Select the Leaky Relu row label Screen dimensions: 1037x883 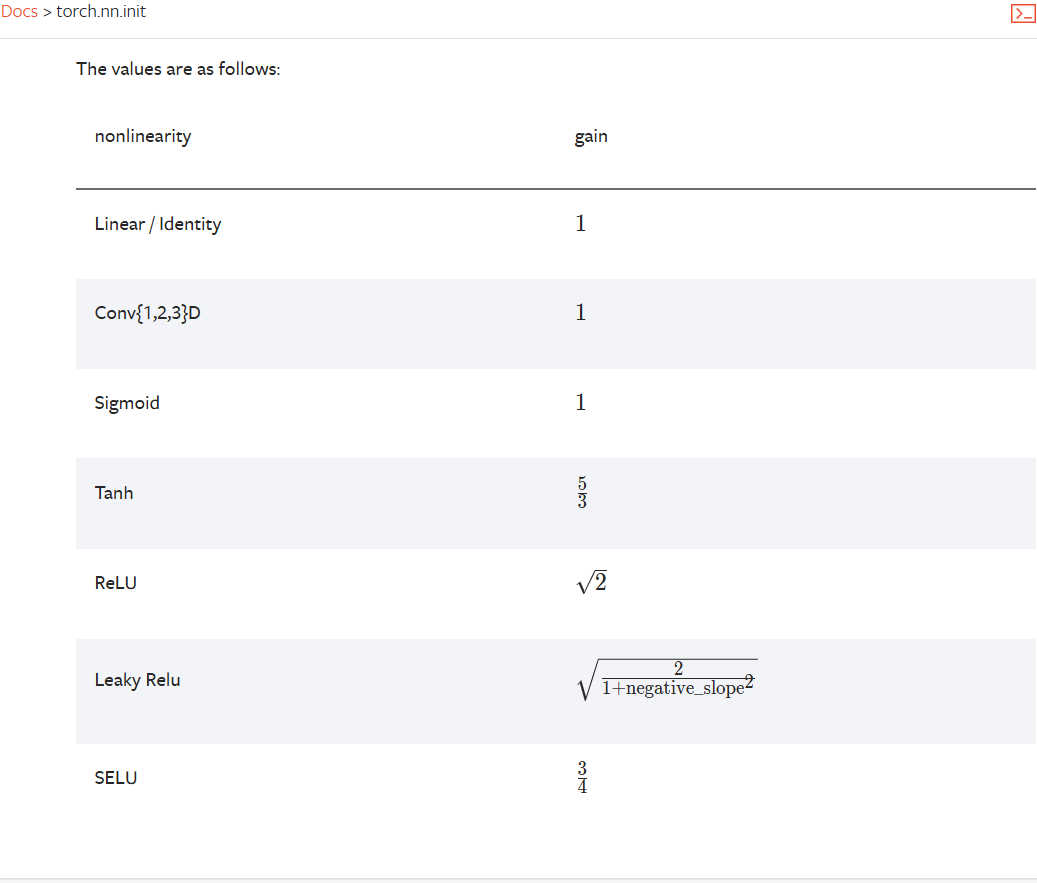point(138,680)
